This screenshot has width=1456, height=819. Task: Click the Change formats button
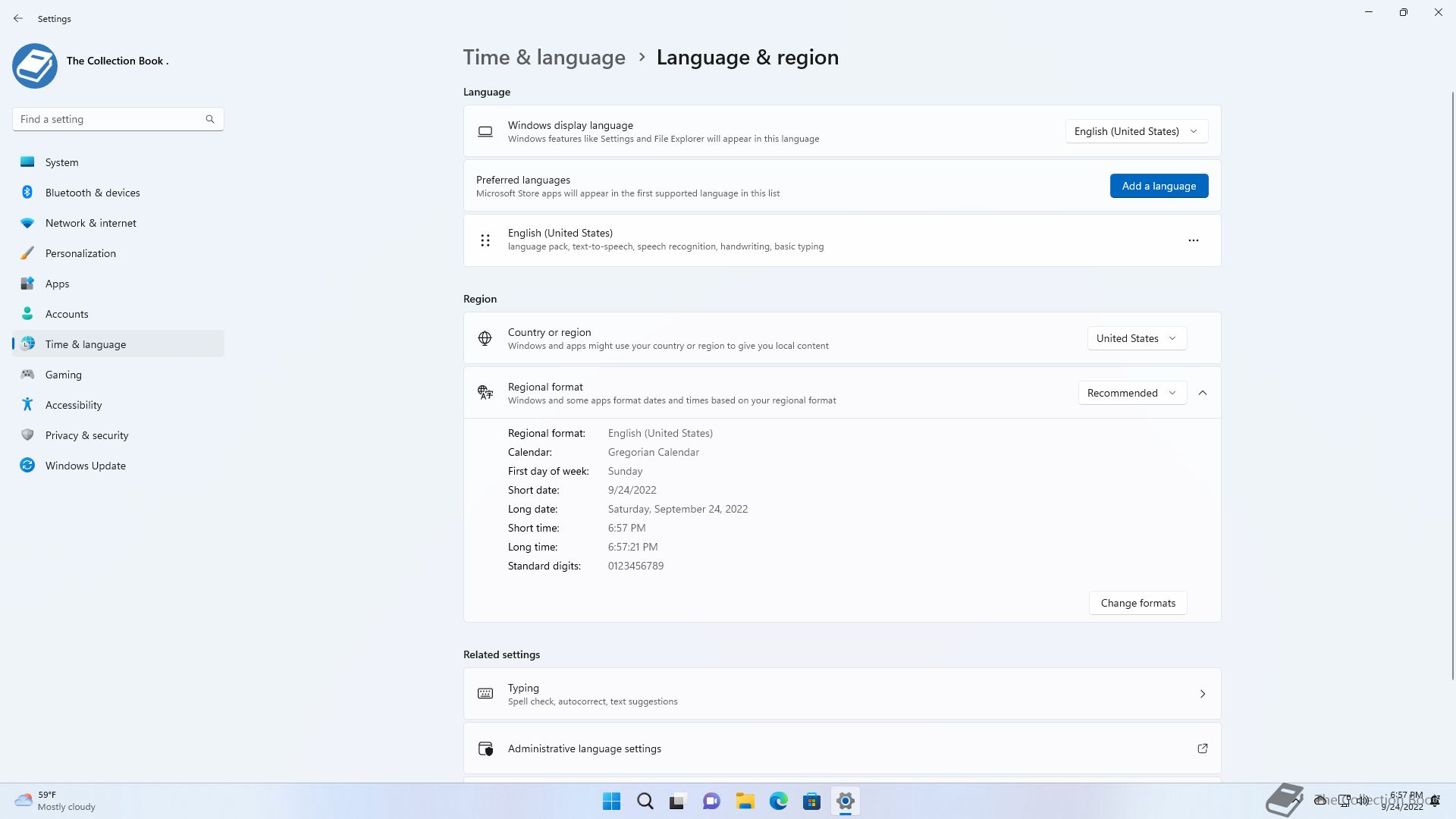point(1137,603)
